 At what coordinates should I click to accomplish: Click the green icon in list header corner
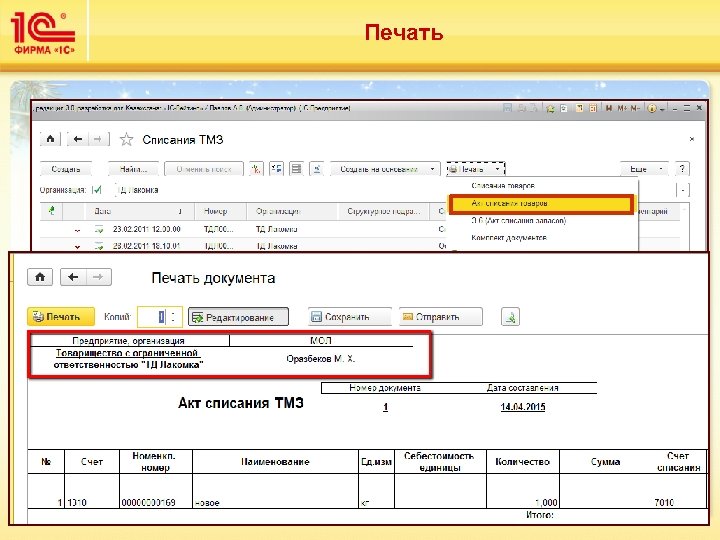point(51,211)
